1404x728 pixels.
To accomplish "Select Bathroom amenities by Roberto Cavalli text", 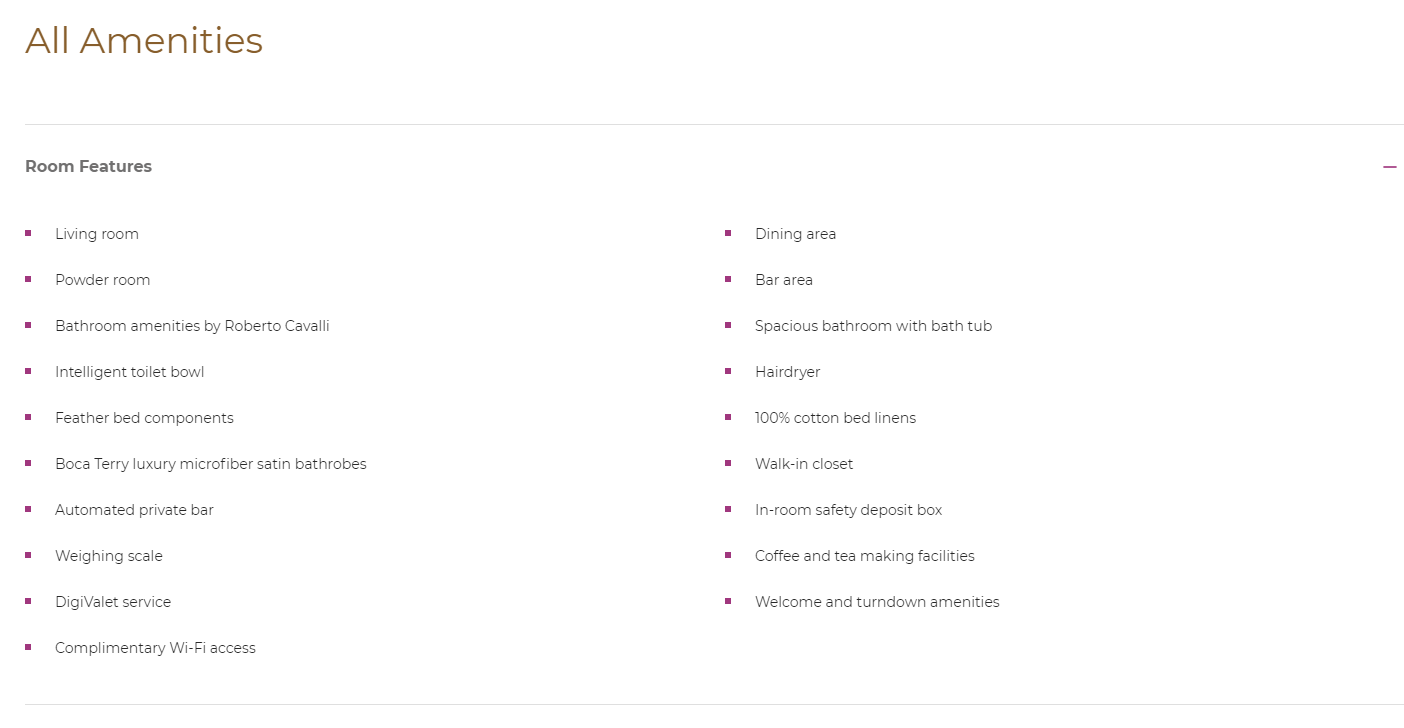I will (192, 326).
